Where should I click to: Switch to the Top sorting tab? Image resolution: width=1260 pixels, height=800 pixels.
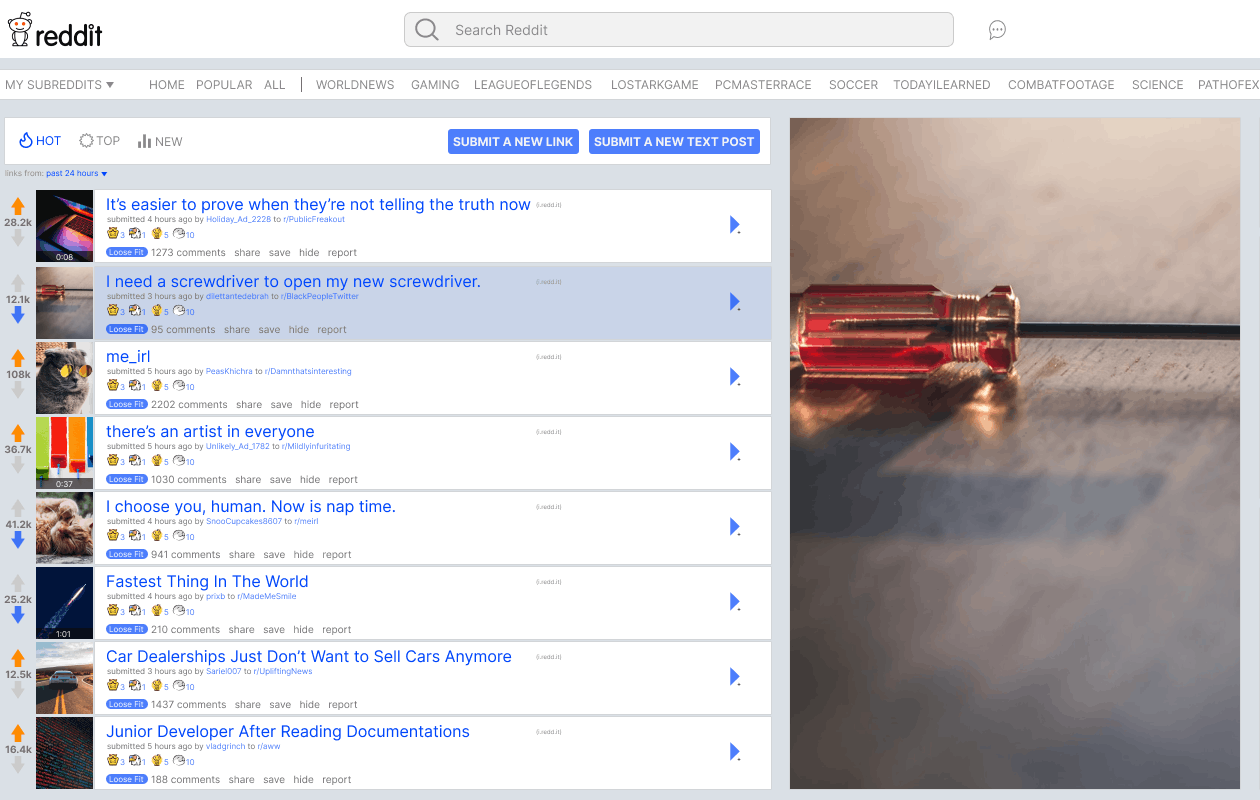point(99,141)
